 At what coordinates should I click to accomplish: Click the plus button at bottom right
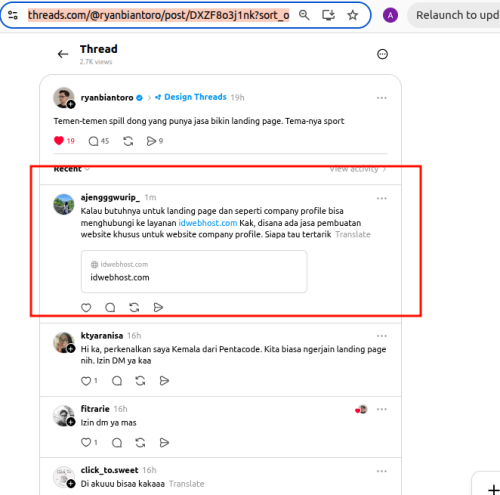coord(493,489)
